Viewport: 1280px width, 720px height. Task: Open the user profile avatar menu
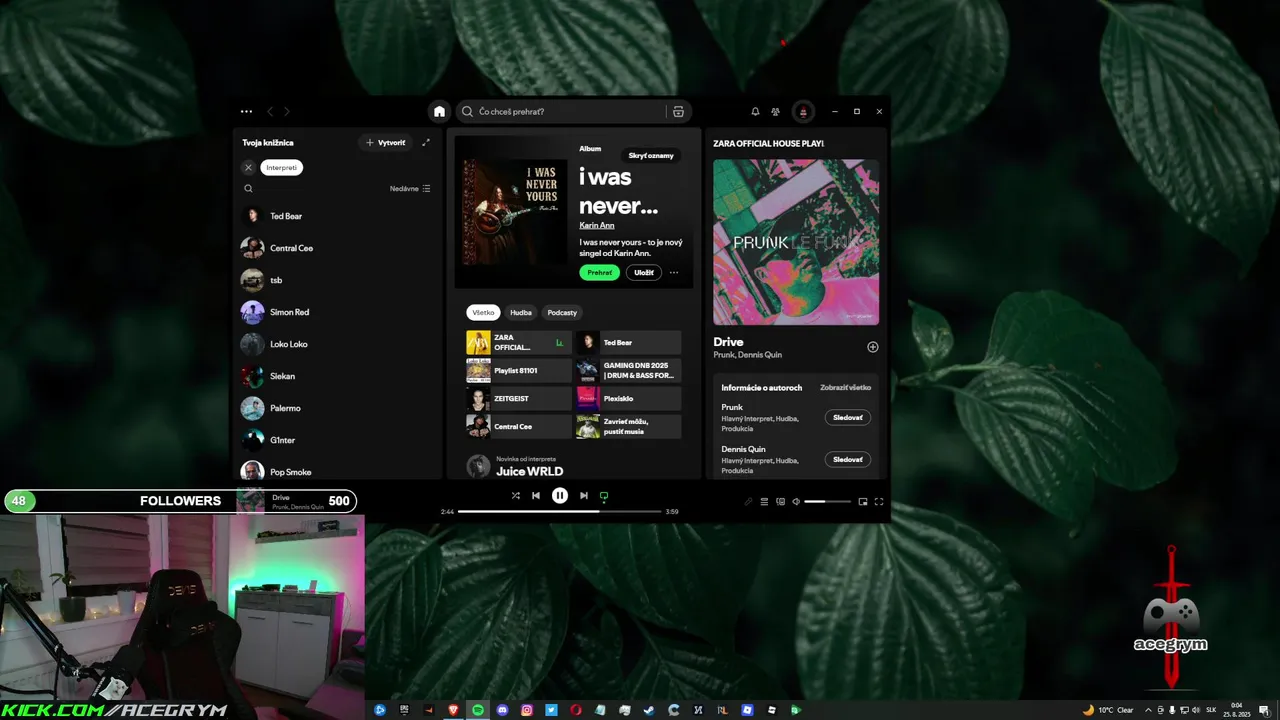[x=803, y=112]
